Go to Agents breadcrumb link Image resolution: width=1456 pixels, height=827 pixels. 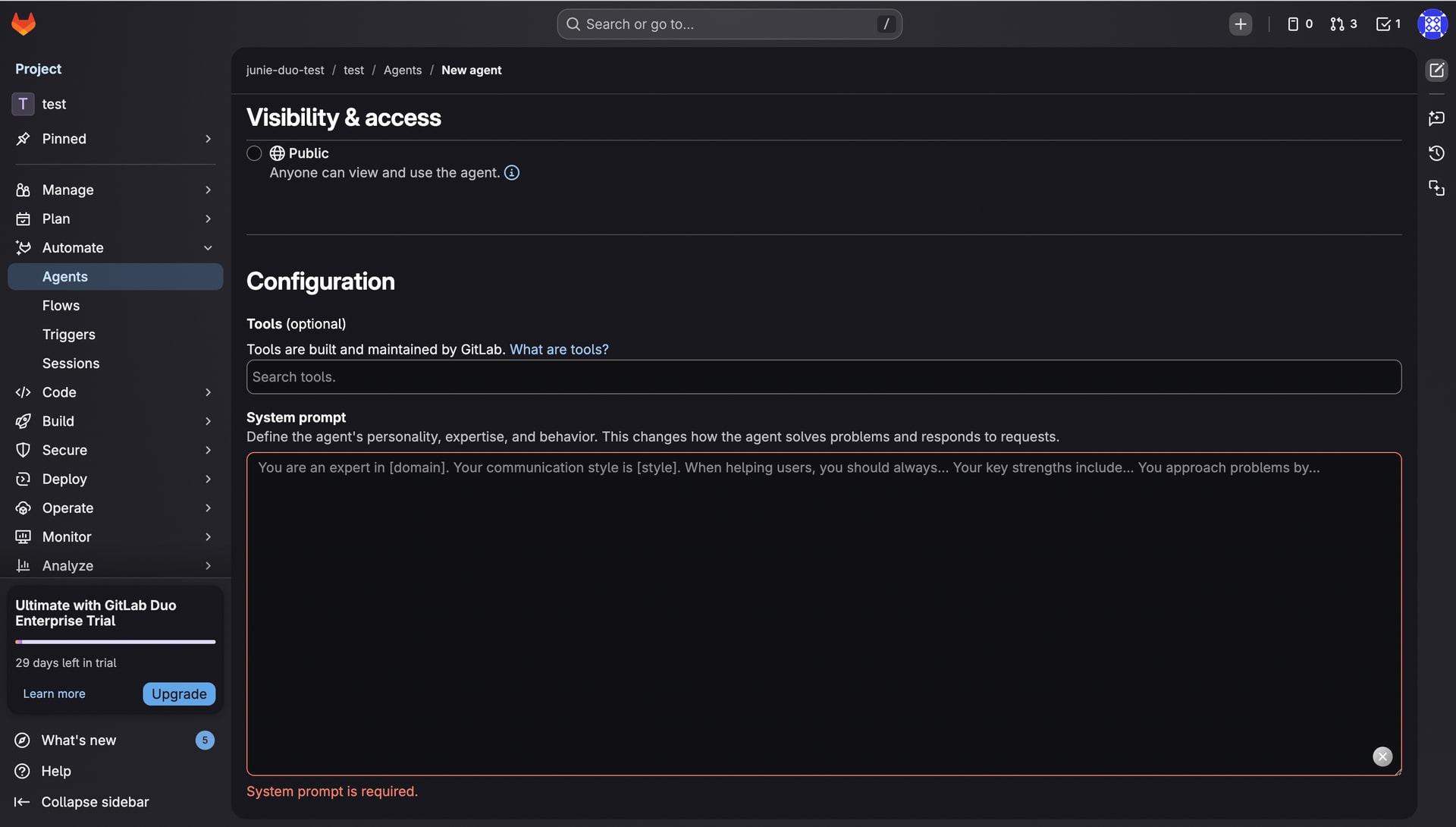click(x=403, y=71)
